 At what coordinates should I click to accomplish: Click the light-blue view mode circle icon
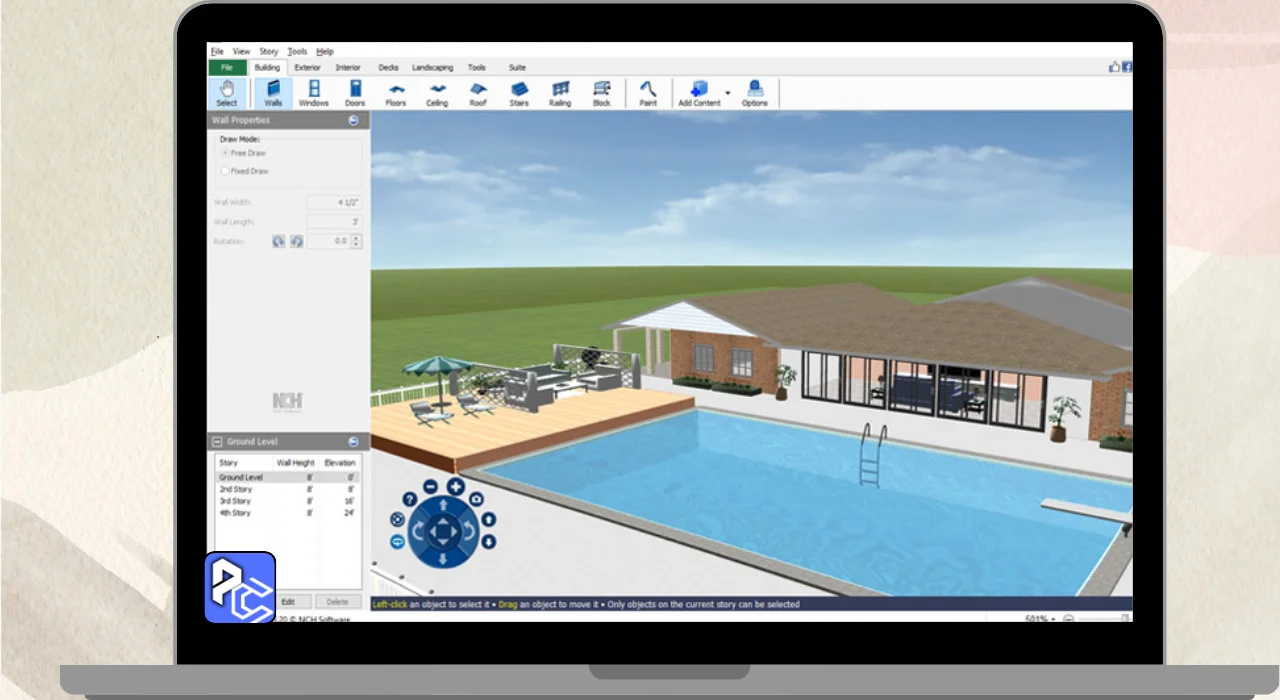tap(397, 541)
